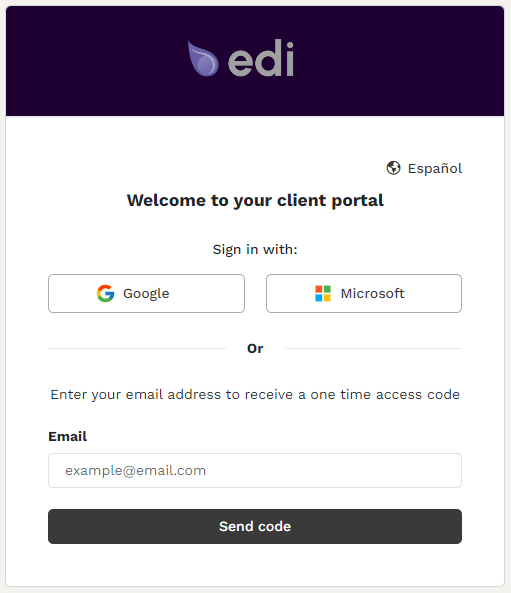The width and height of the screenshot is (511, 593).
Task: Click the gray edi wordmark text
Action: 261,58
